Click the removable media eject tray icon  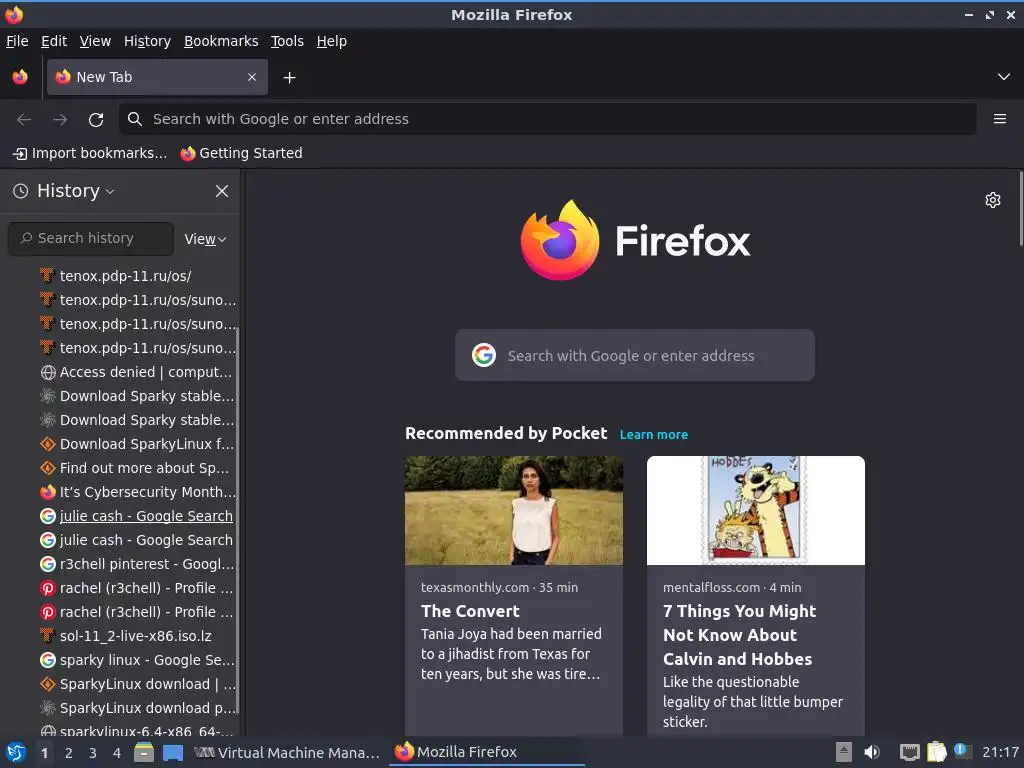844,752
